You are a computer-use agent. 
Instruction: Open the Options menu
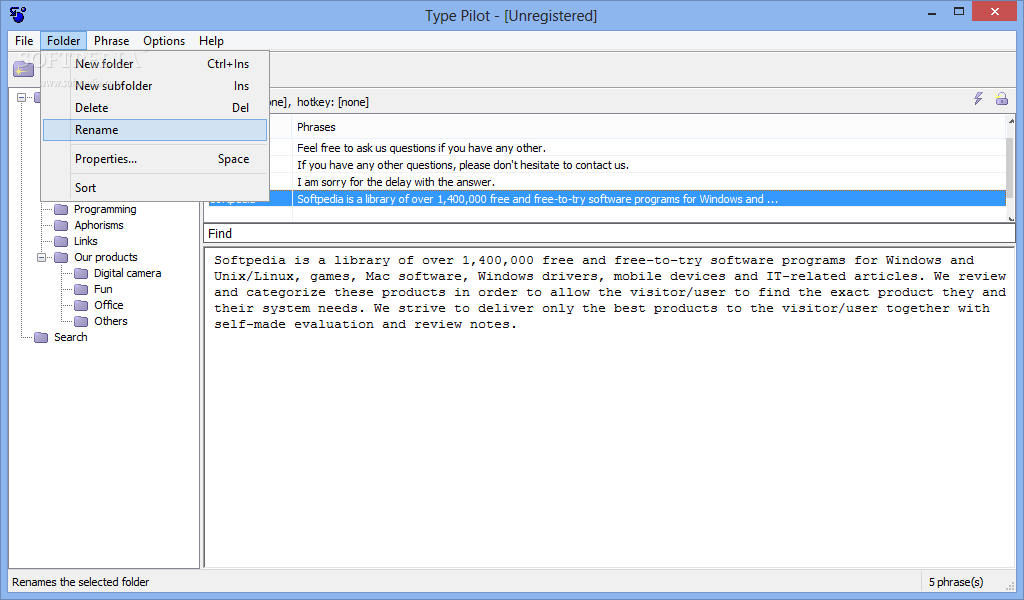click(x=164, y=40)
